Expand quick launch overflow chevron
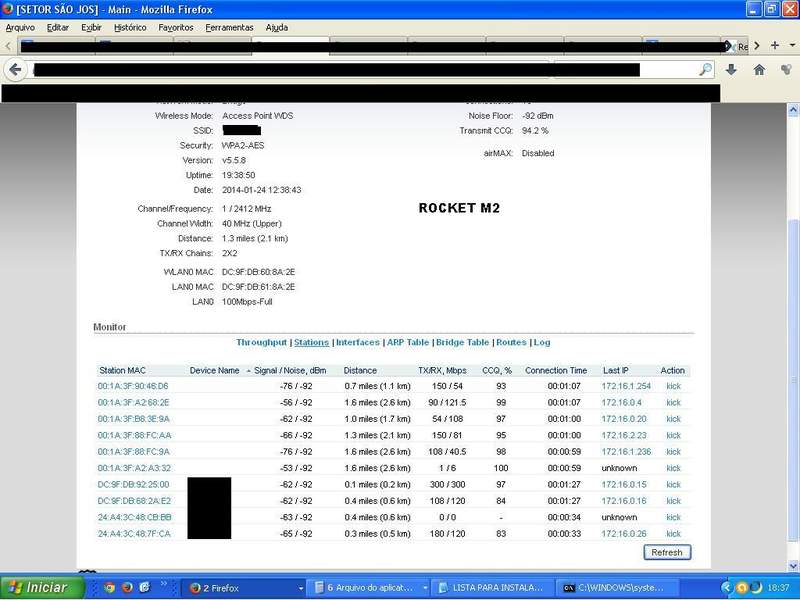800x600 pixels. pyautogui.click(x=164, y=583)
